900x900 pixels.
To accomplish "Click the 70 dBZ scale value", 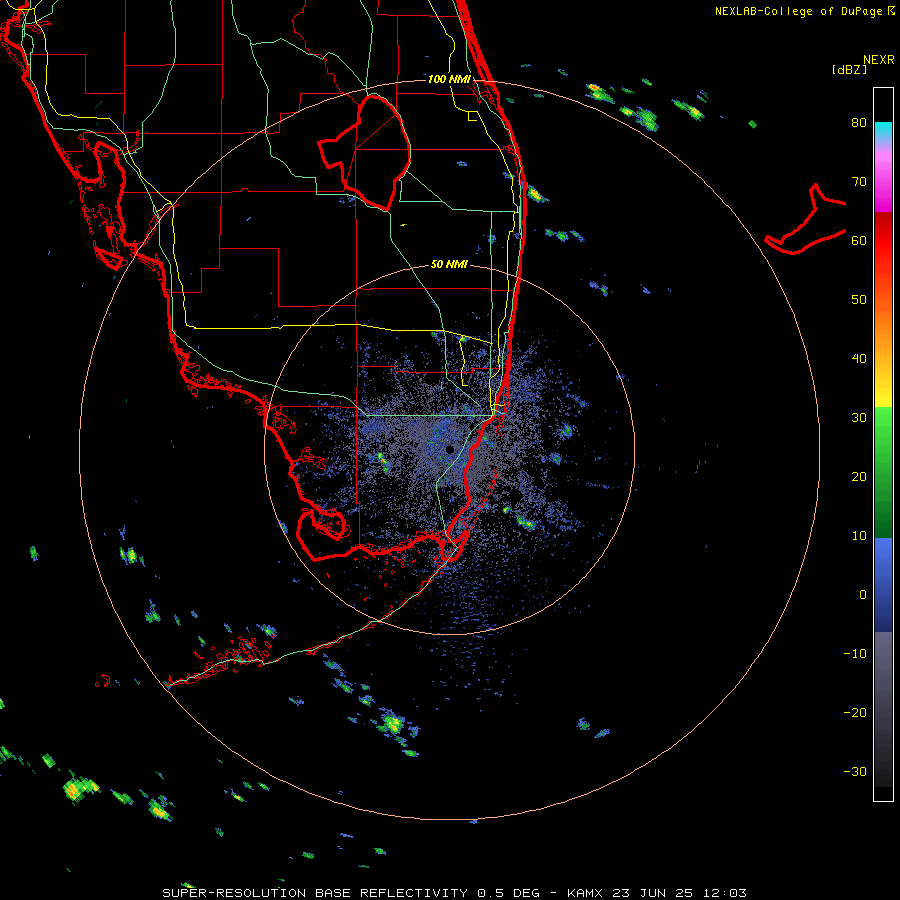I will tap(859, 182).
